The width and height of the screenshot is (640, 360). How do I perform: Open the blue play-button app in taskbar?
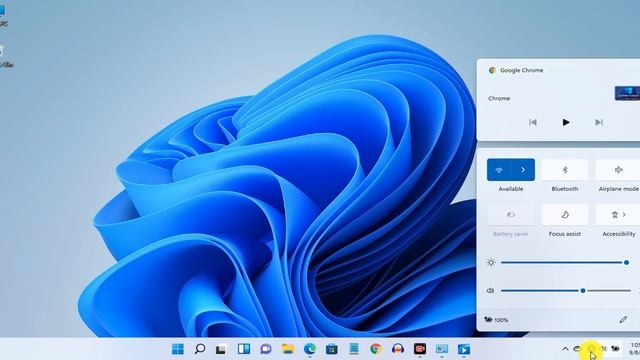point(464,349)
